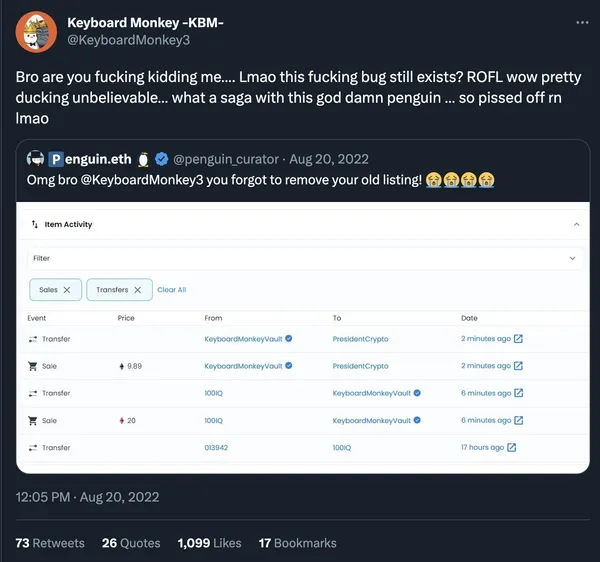600x562 pixels.
Task: Remove the Transfers filter chip
Action: (x=139, y=289)
